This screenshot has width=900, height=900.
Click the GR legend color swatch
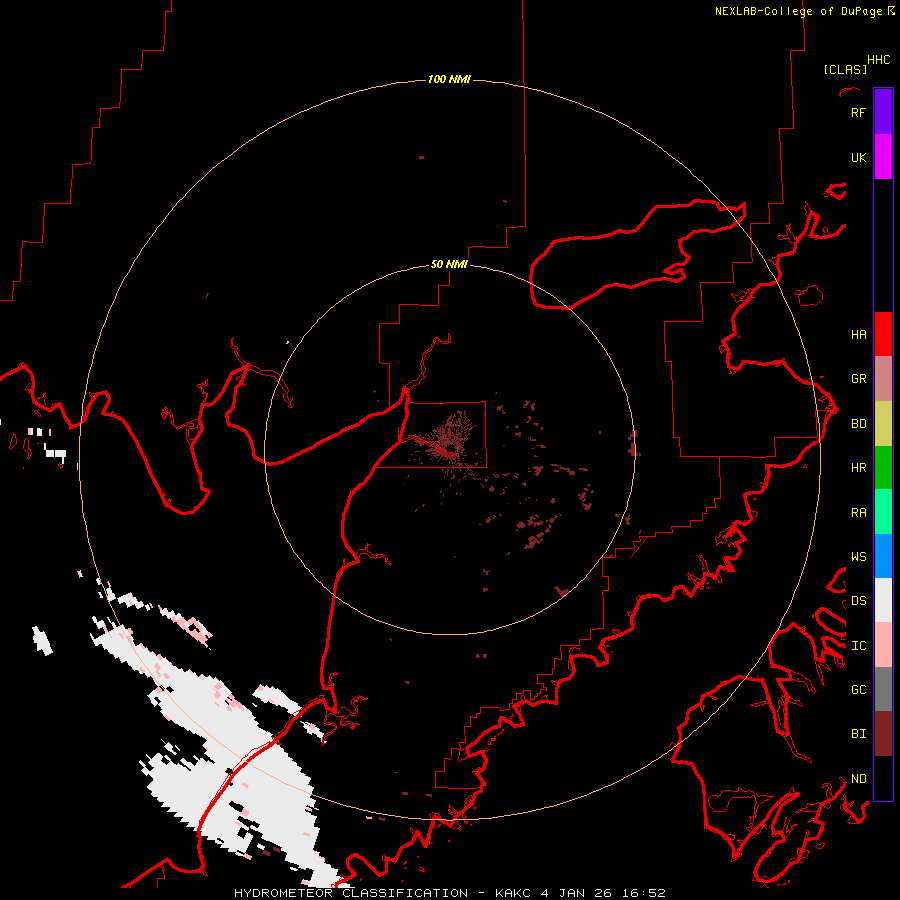[883, 378]
